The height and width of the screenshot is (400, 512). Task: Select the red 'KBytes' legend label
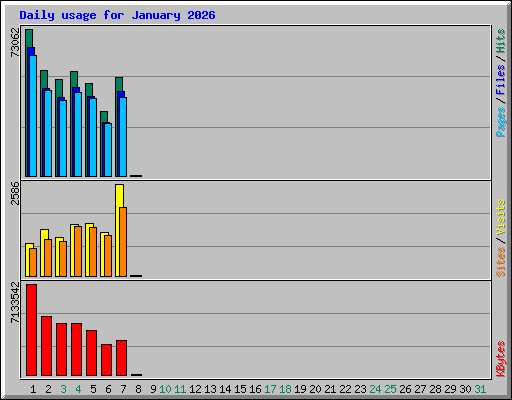click(x=501, y=359)
